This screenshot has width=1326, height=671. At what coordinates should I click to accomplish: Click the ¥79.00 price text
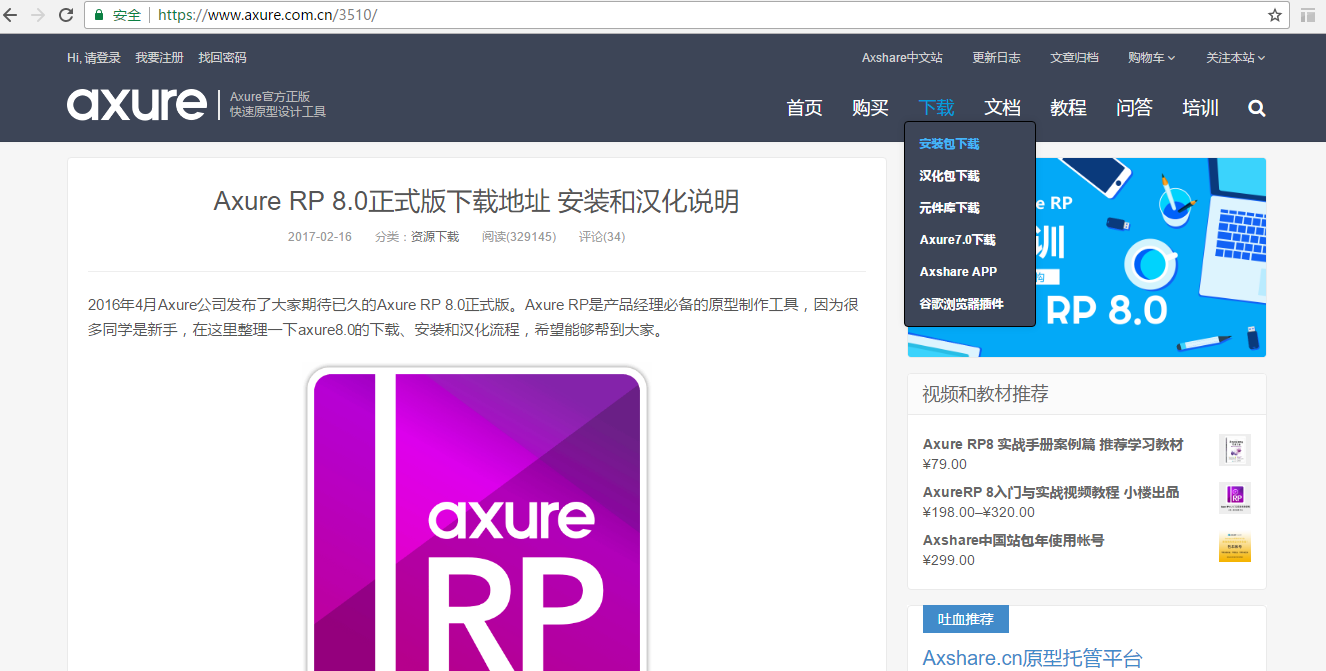tap(945, 464)
